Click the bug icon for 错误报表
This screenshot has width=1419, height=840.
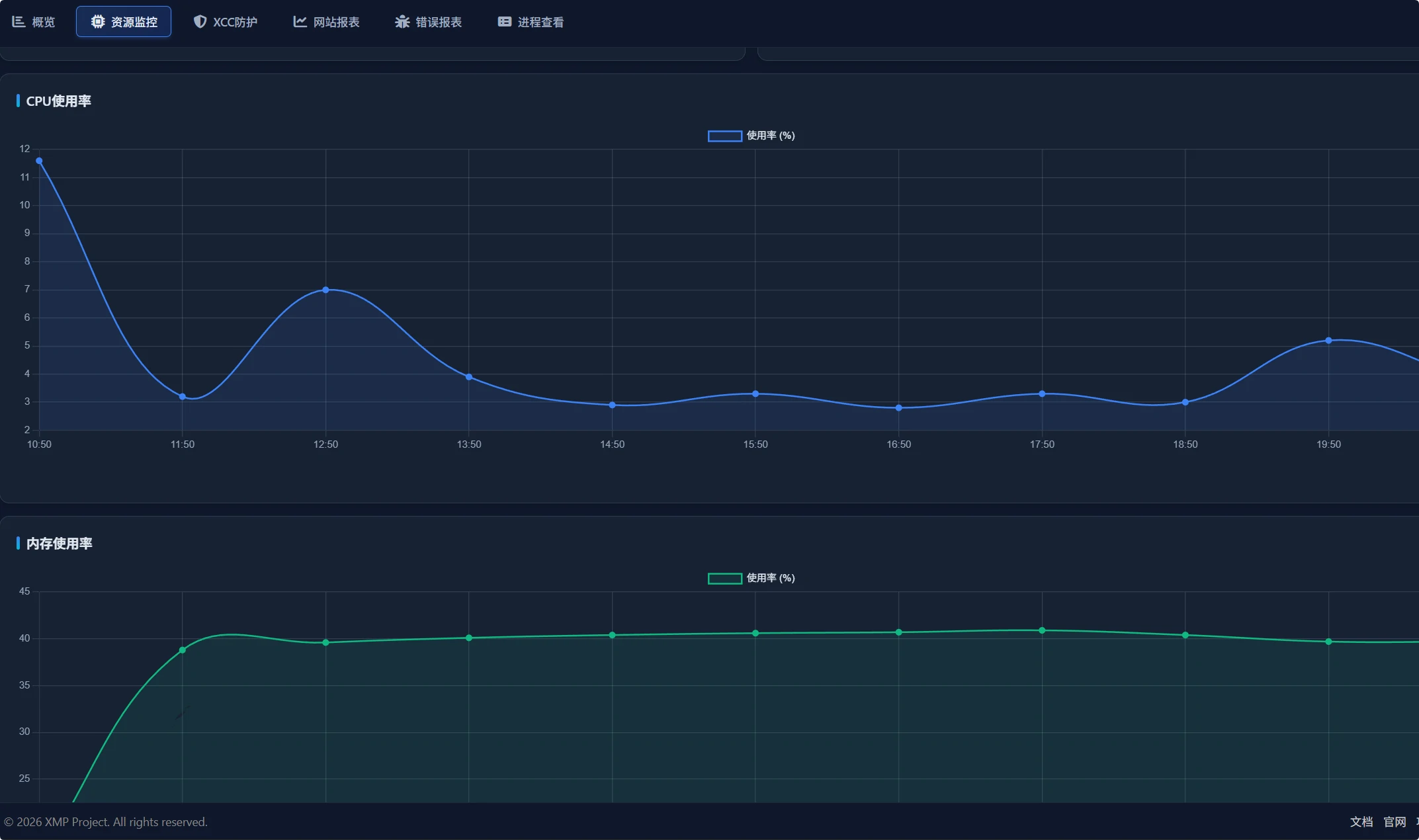coord(402,22)
